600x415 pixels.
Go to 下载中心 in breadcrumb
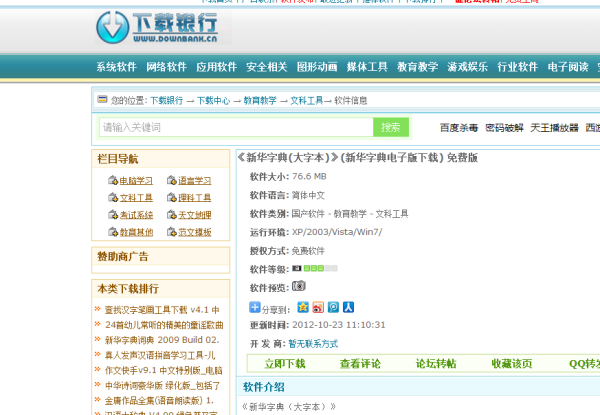coord(214,101)
